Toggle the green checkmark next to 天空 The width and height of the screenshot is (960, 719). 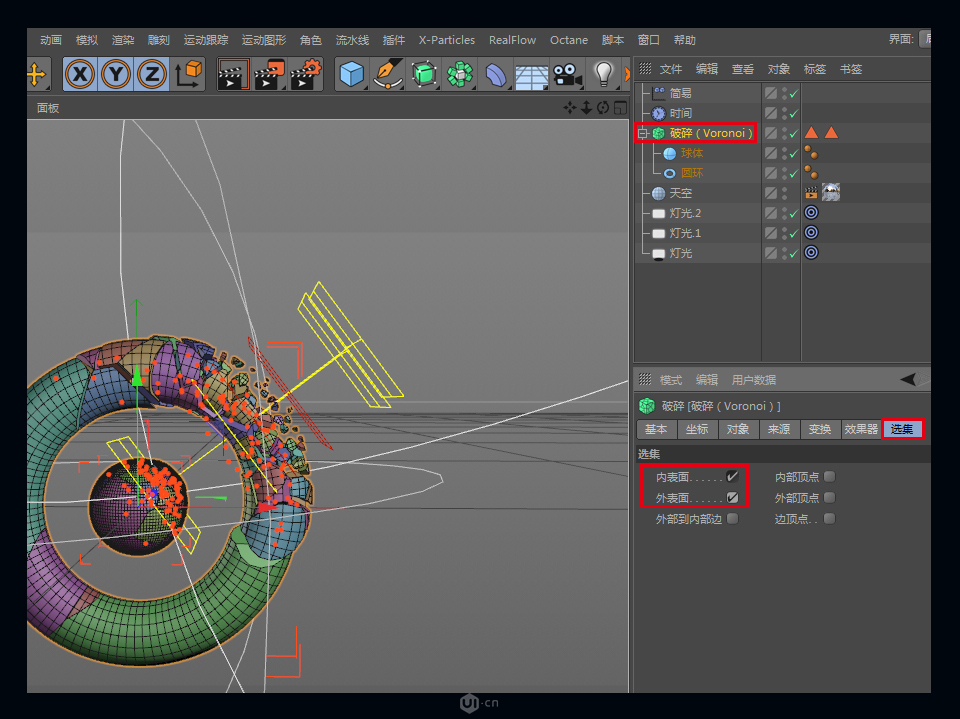pyautogui.click(x=794, y=193)
